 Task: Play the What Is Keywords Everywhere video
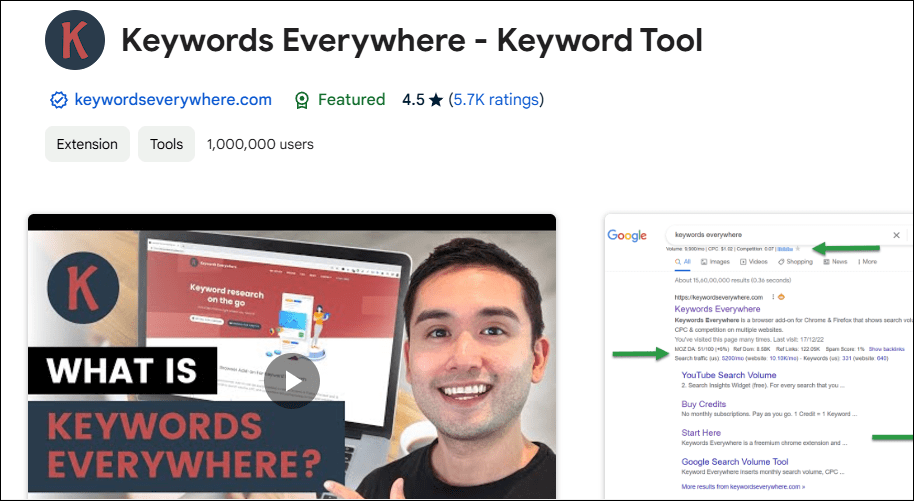(291, 381)
